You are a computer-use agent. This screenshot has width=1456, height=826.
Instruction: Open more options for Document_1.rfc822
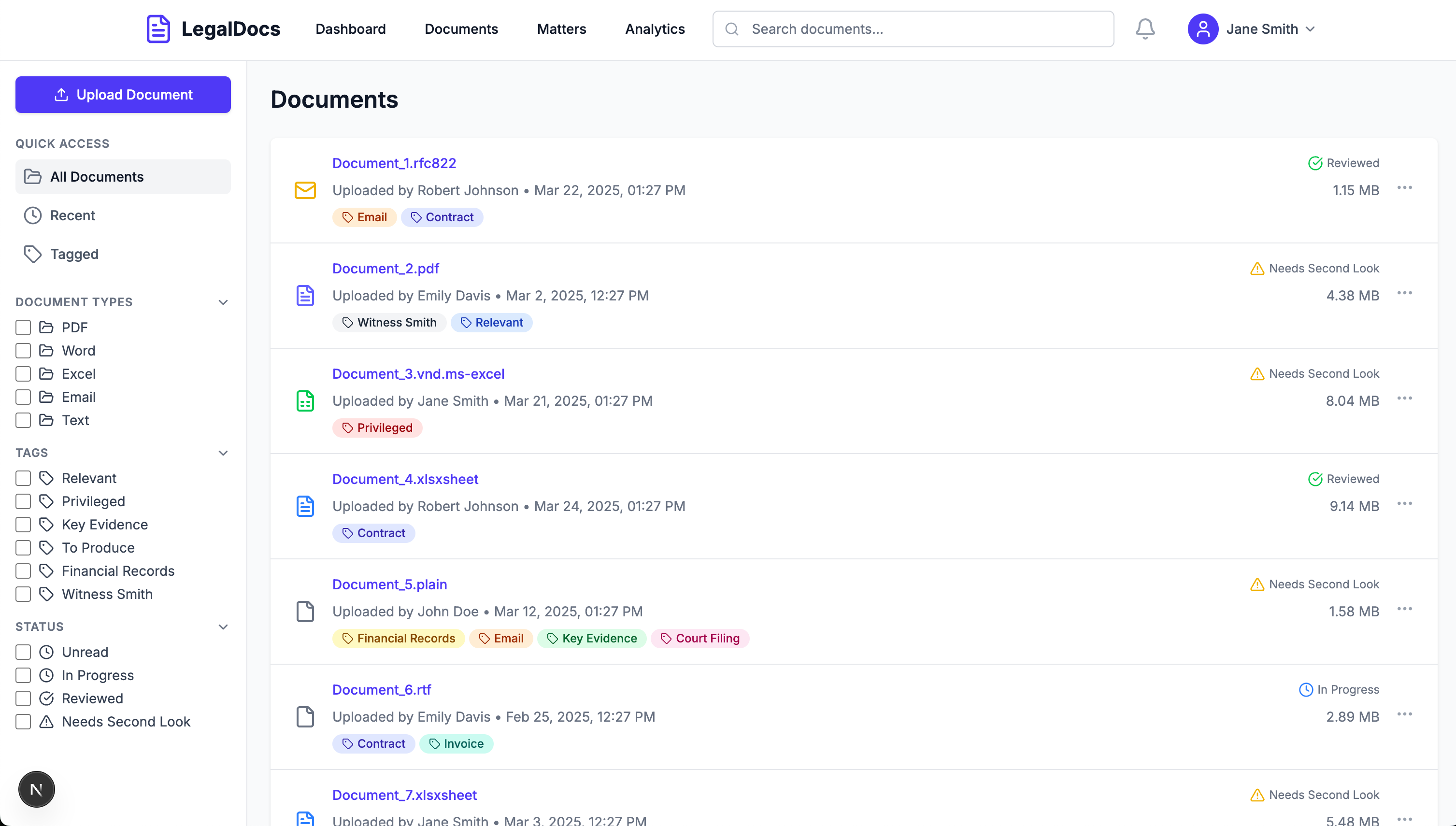click(x=1404, y=188)
